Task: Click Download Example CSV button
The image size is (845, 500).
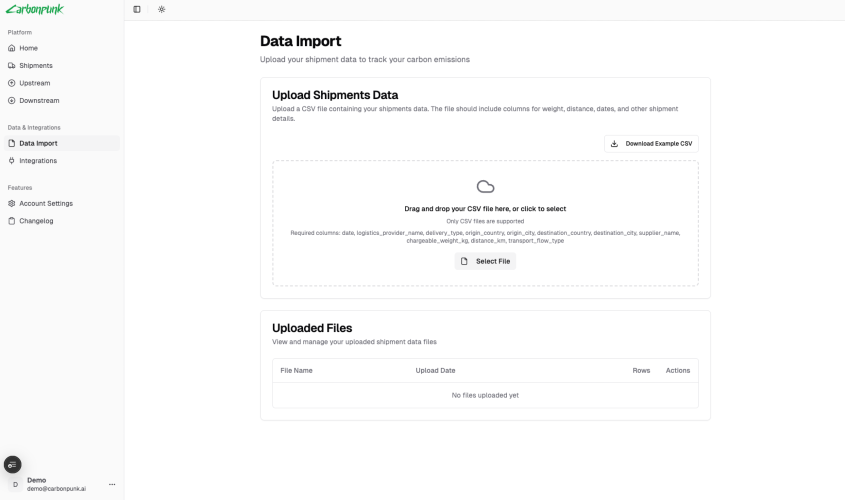Action: pyautogui.click(x=651, y=144)
